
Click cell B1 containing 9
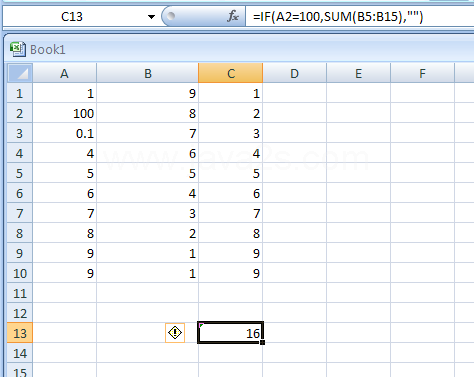click(x=148, y=93)
